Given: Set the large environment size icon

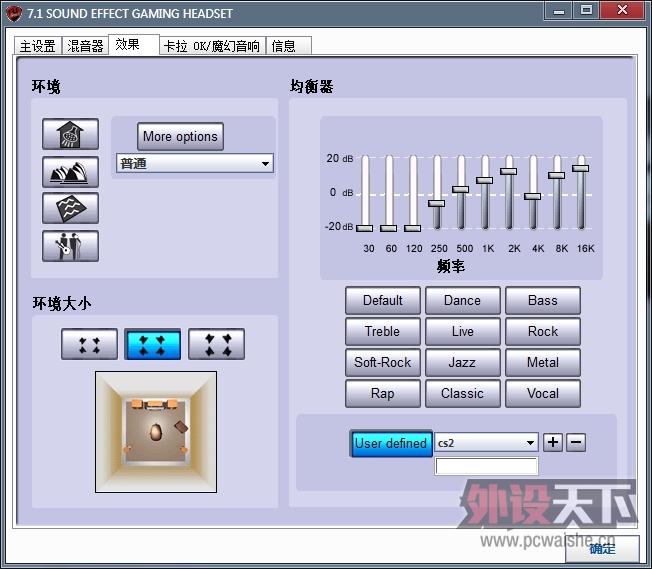Looking at the screenshot, I should pos(216,344).
